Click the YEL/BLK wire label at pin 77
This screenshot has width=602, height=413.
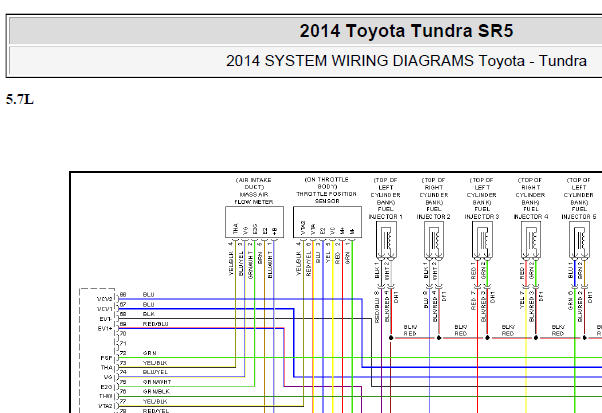click(x=155, y=401)
